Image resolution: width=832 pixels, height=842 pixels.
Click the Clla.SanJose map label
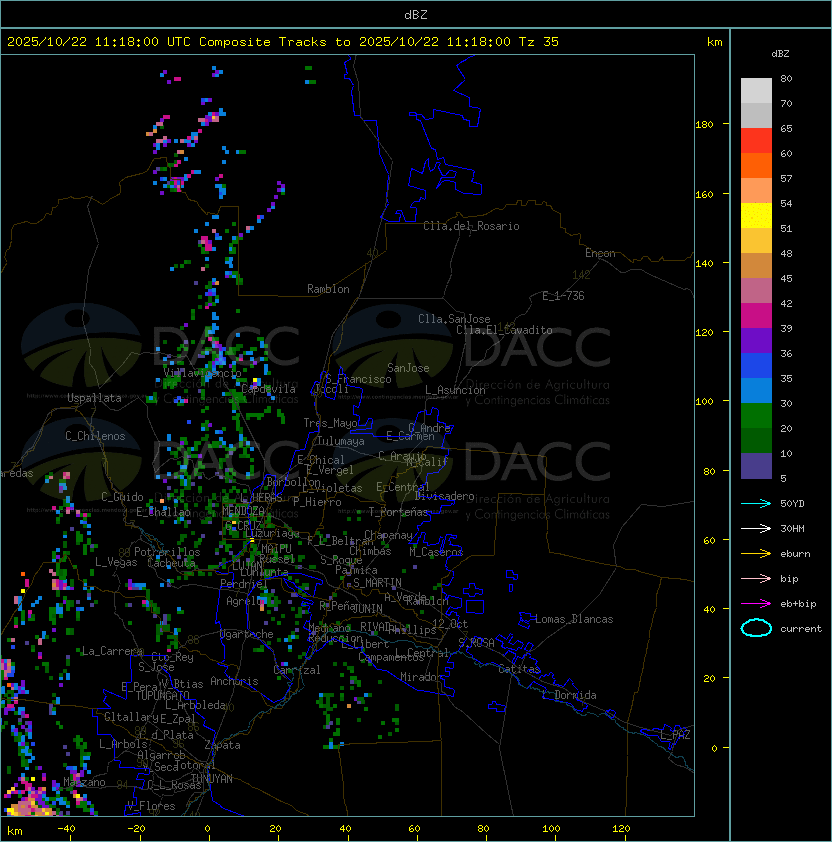pos(454,319)
